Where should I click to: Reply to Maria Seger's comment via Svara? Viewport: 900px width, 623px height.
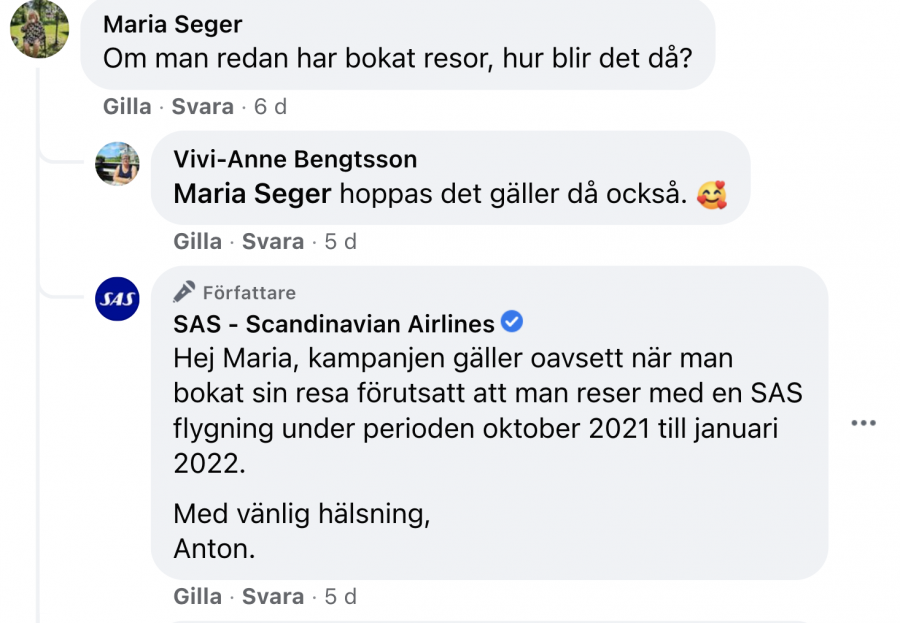[202, 106]
